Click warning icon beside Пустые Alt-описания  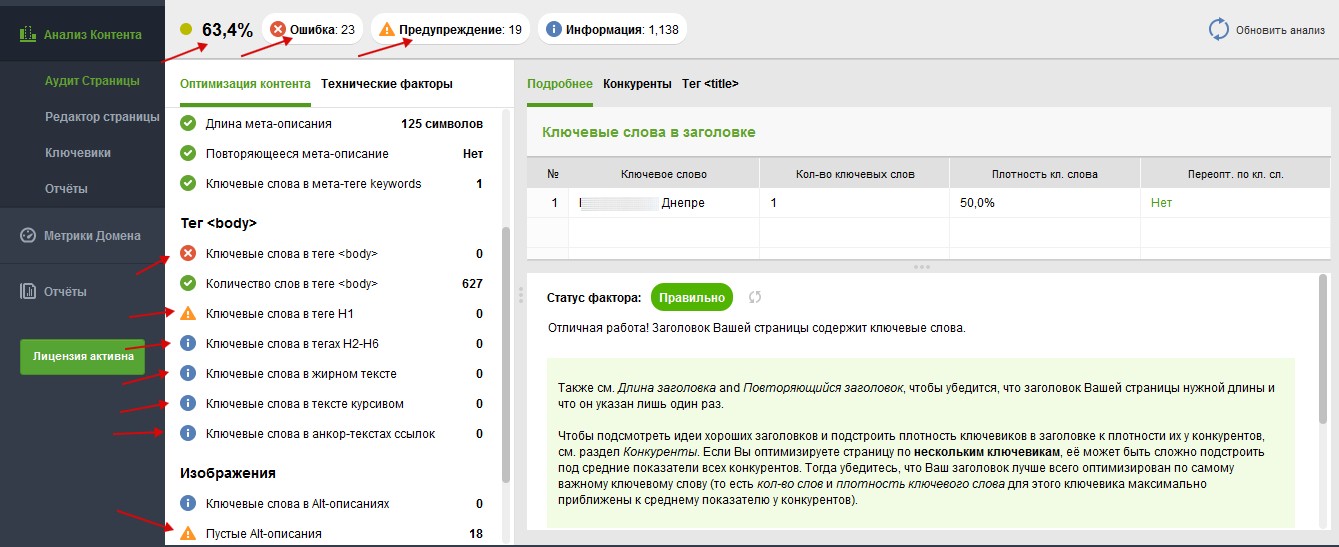[x=187, y=534]
